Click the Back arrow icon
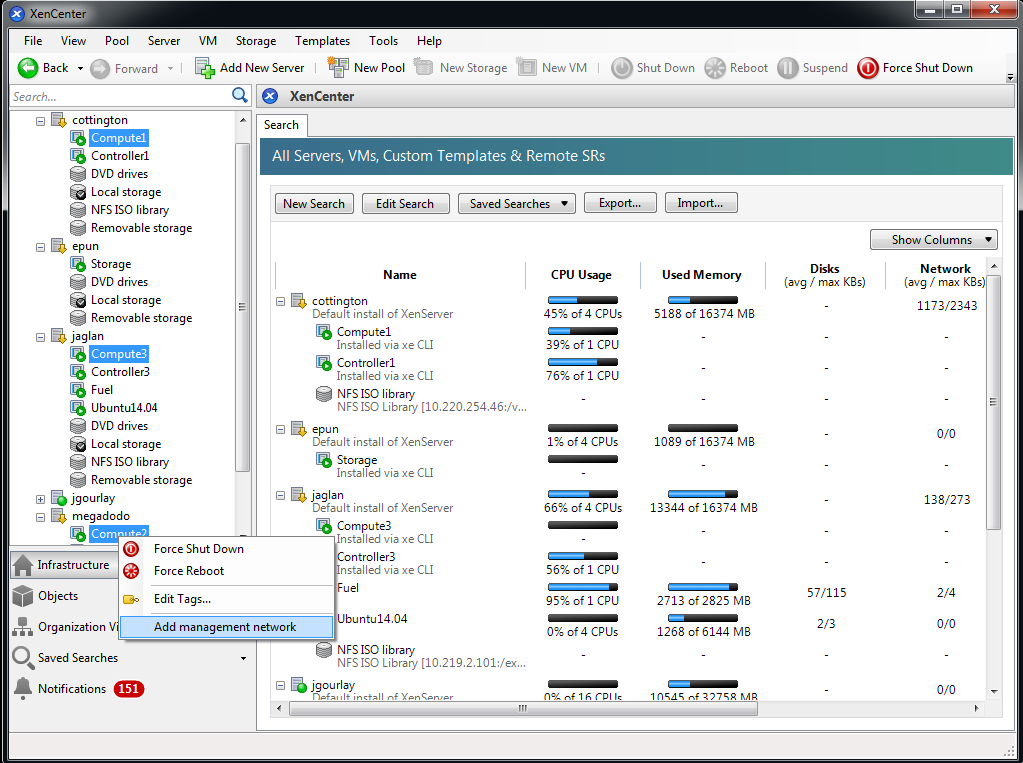This screenshot has width=1023, height=763. [28, 68]
